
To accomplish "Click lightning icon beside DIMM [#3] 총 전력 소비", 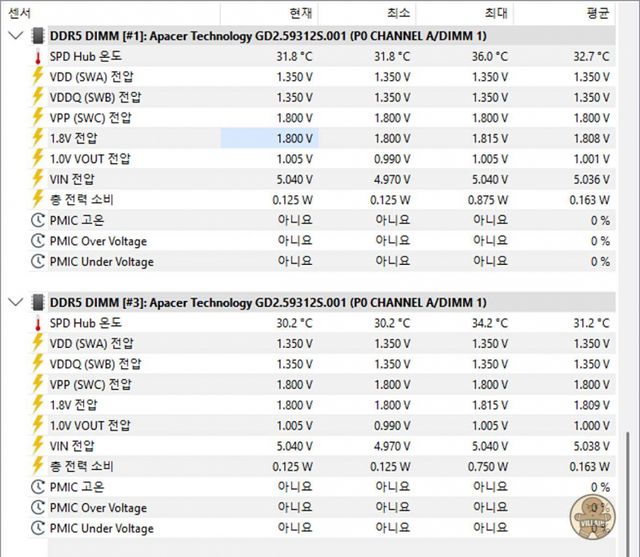I will 38,467.
